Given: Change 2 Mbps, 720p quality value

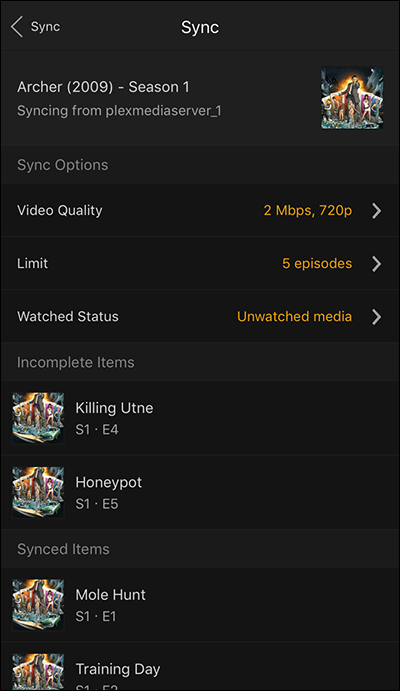Looking at the screenshot, I should [x=308, y=211].
